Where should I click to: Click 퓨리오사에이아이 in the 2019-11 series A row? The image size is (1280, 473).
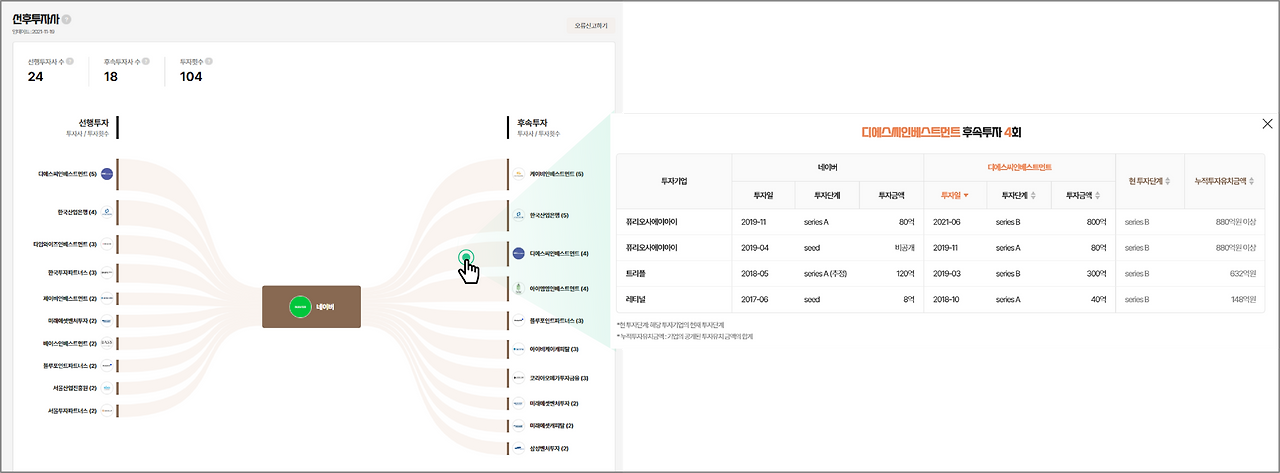[652, 222]
